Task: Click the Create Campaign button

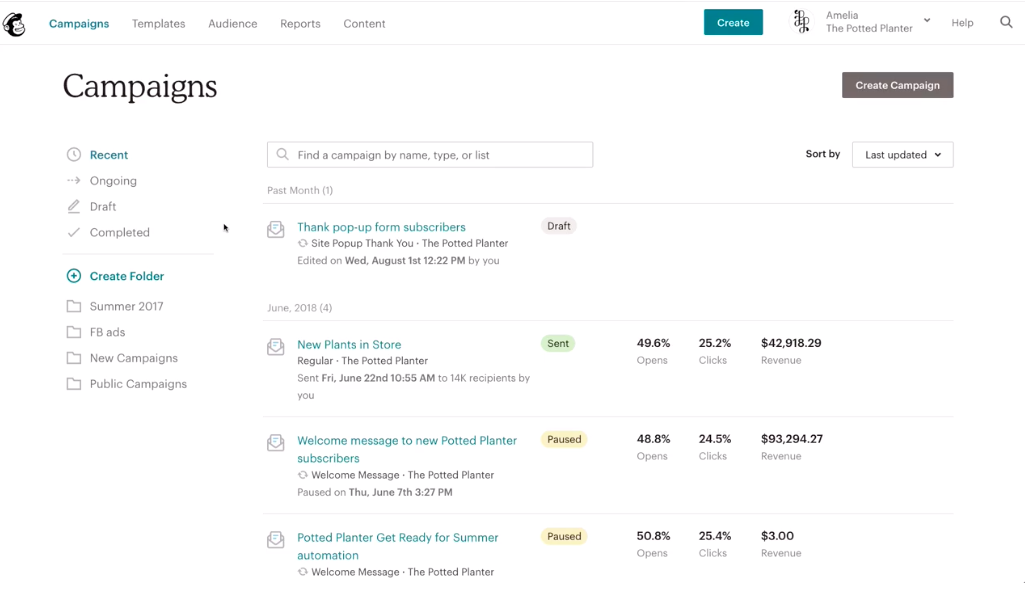Action: tap(897, 85)
